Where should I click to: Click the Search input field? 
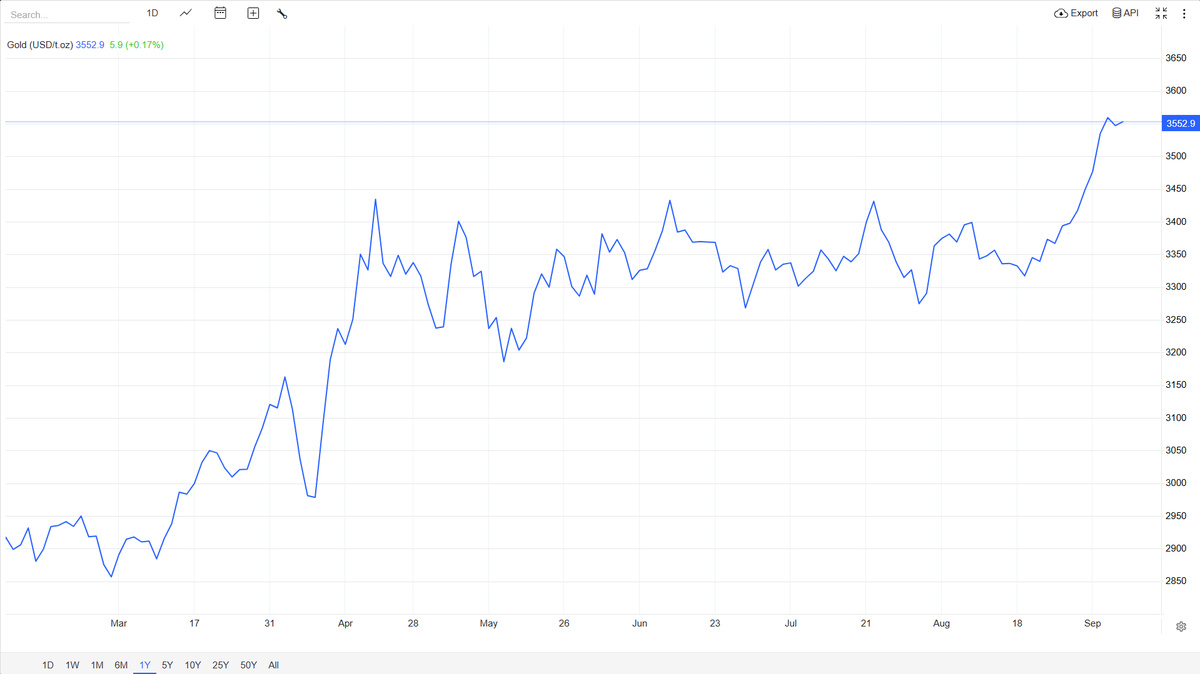pyautogui.click(x=68, y=15)
